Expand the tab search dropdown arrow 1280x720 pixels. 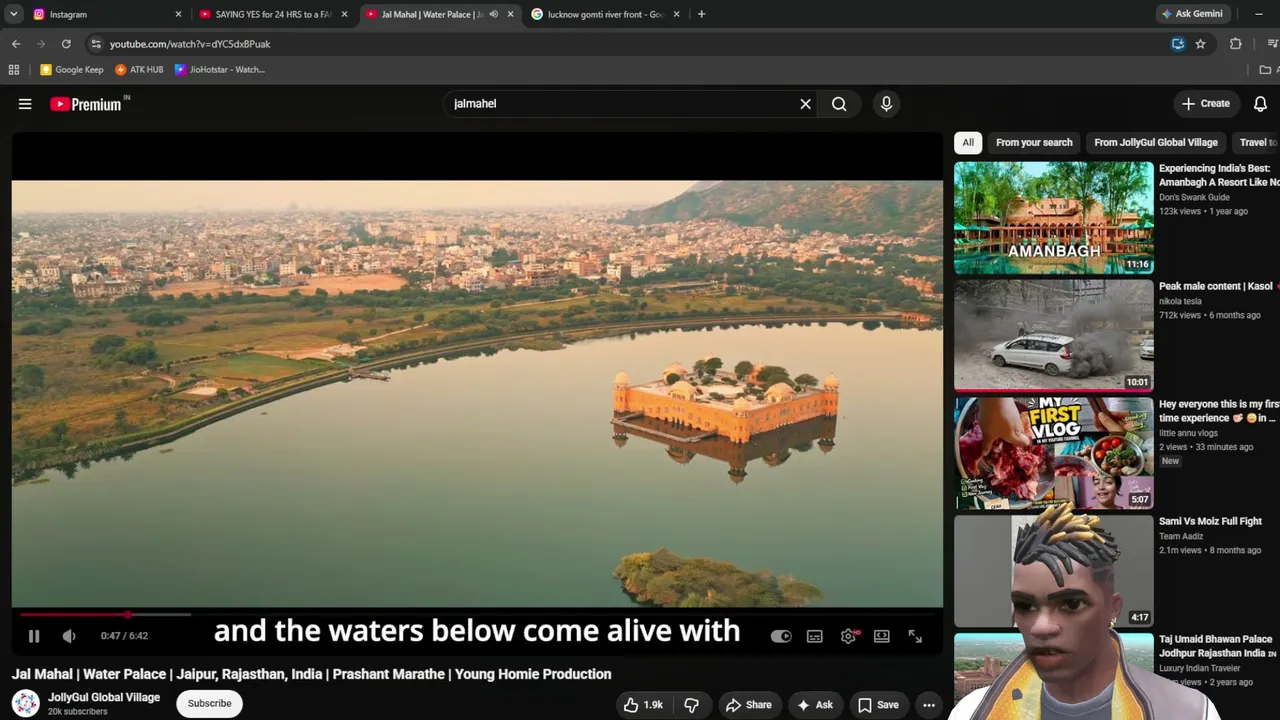[x=14, y=14]
